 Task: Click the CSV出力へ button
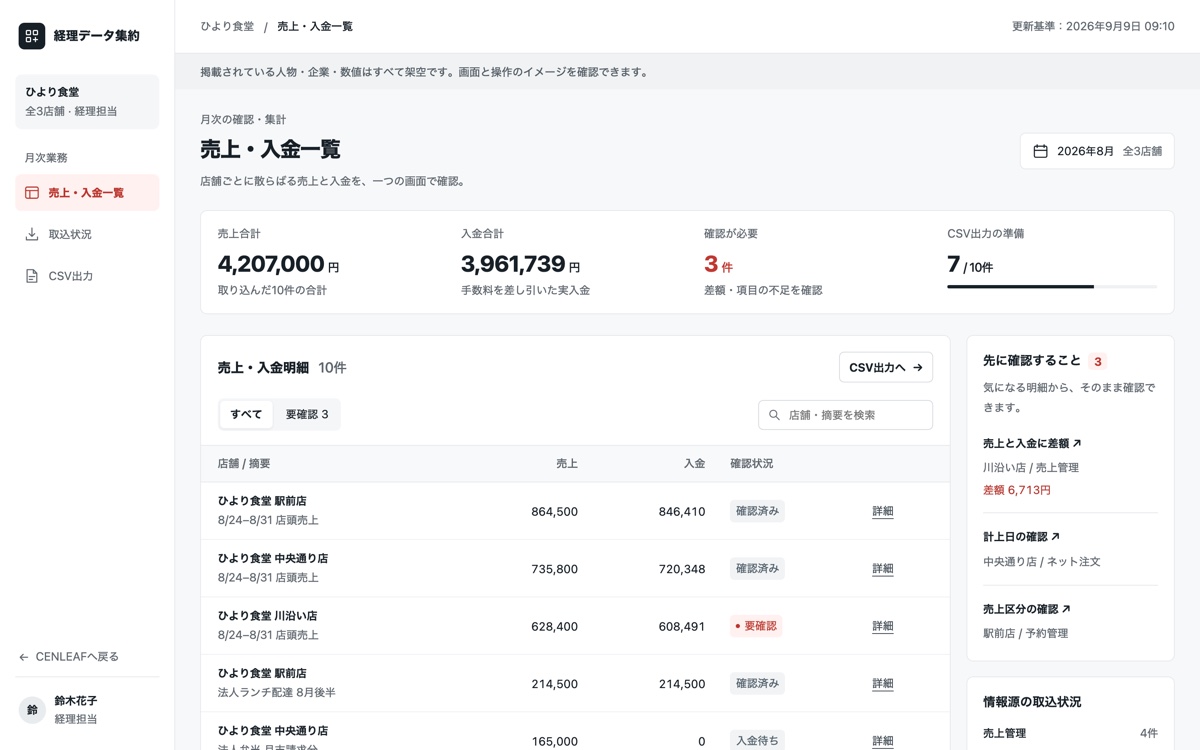tap(886, 368)
